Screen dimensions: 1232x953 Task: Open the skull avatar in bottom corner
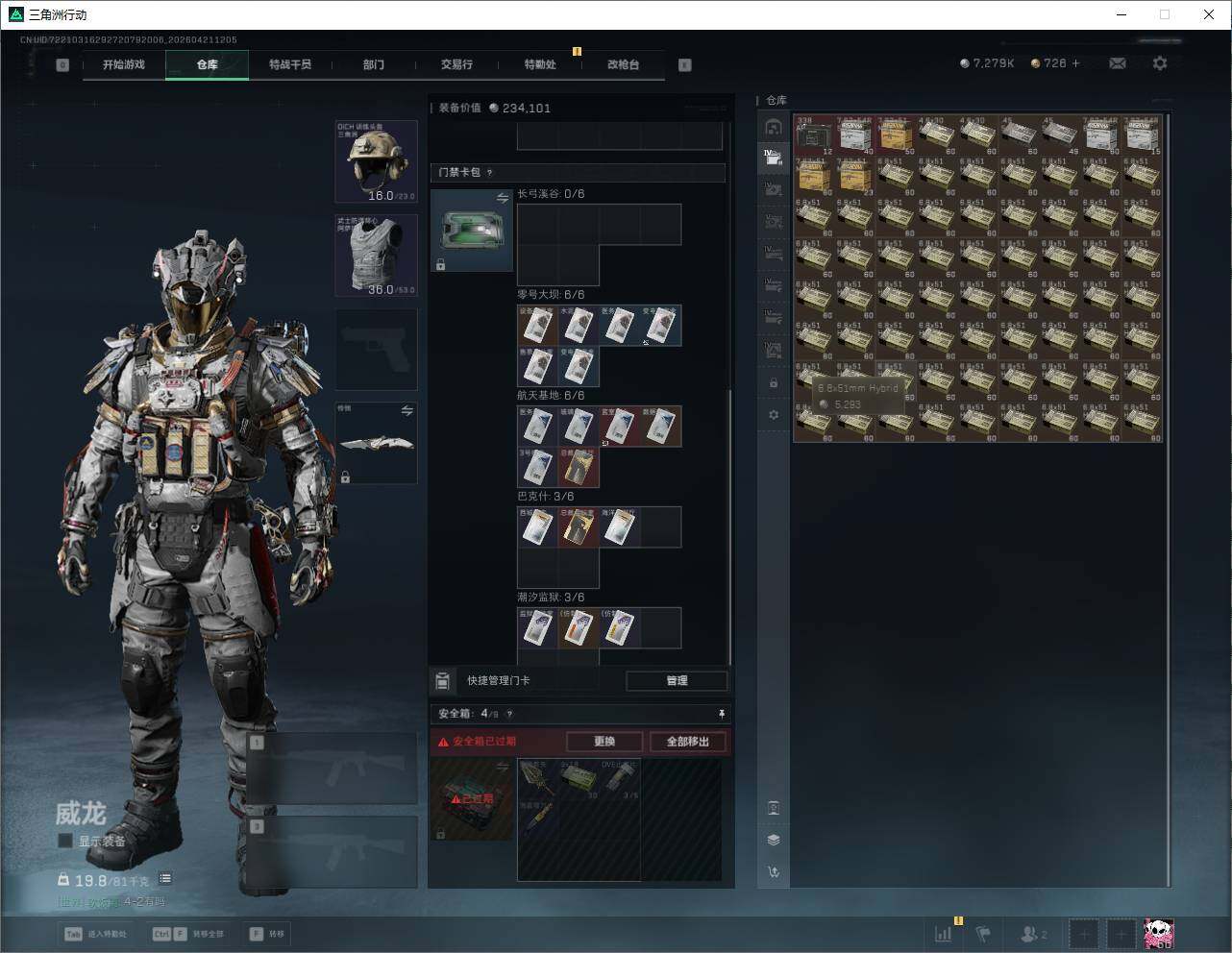tap(1159, 933)
